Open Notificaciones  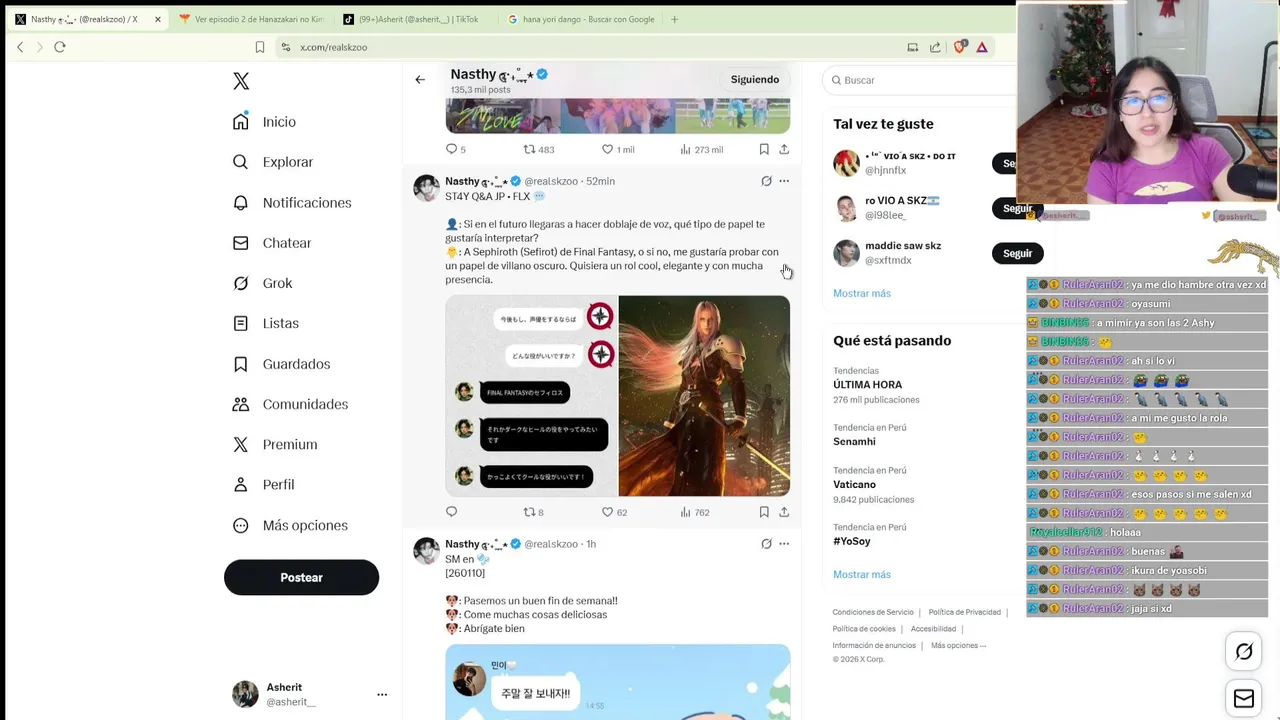pos(292,203)
